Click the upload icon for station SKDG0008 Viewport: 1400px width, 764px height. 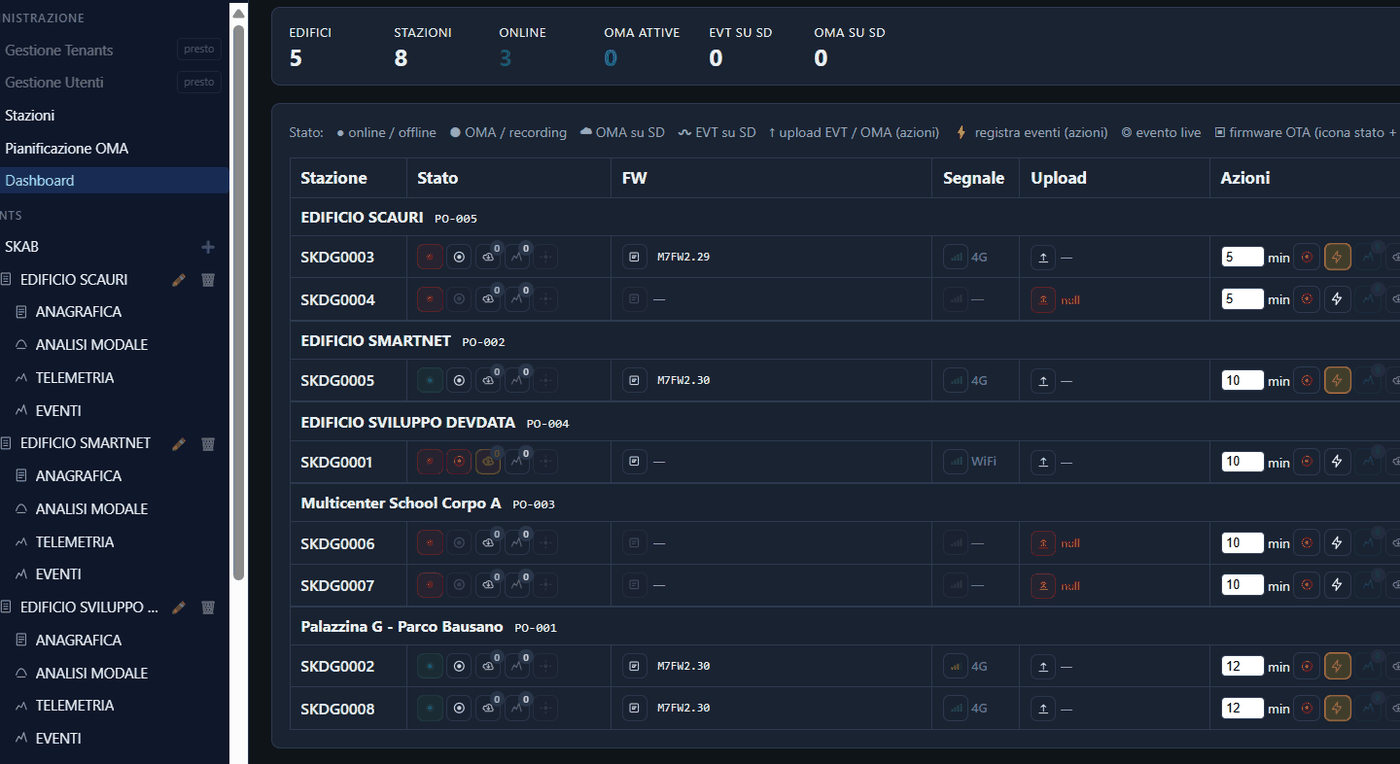[1043, 708]
